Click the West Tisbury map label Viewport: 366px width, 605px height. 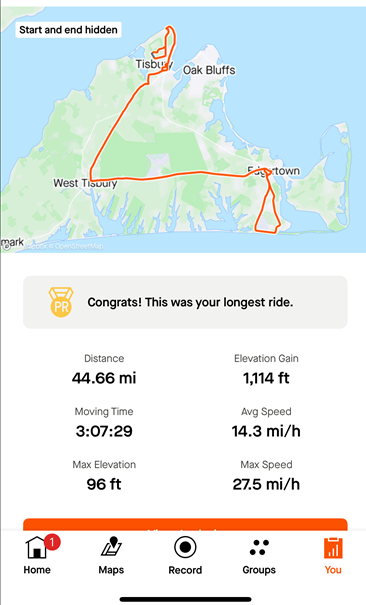(85, 183)
